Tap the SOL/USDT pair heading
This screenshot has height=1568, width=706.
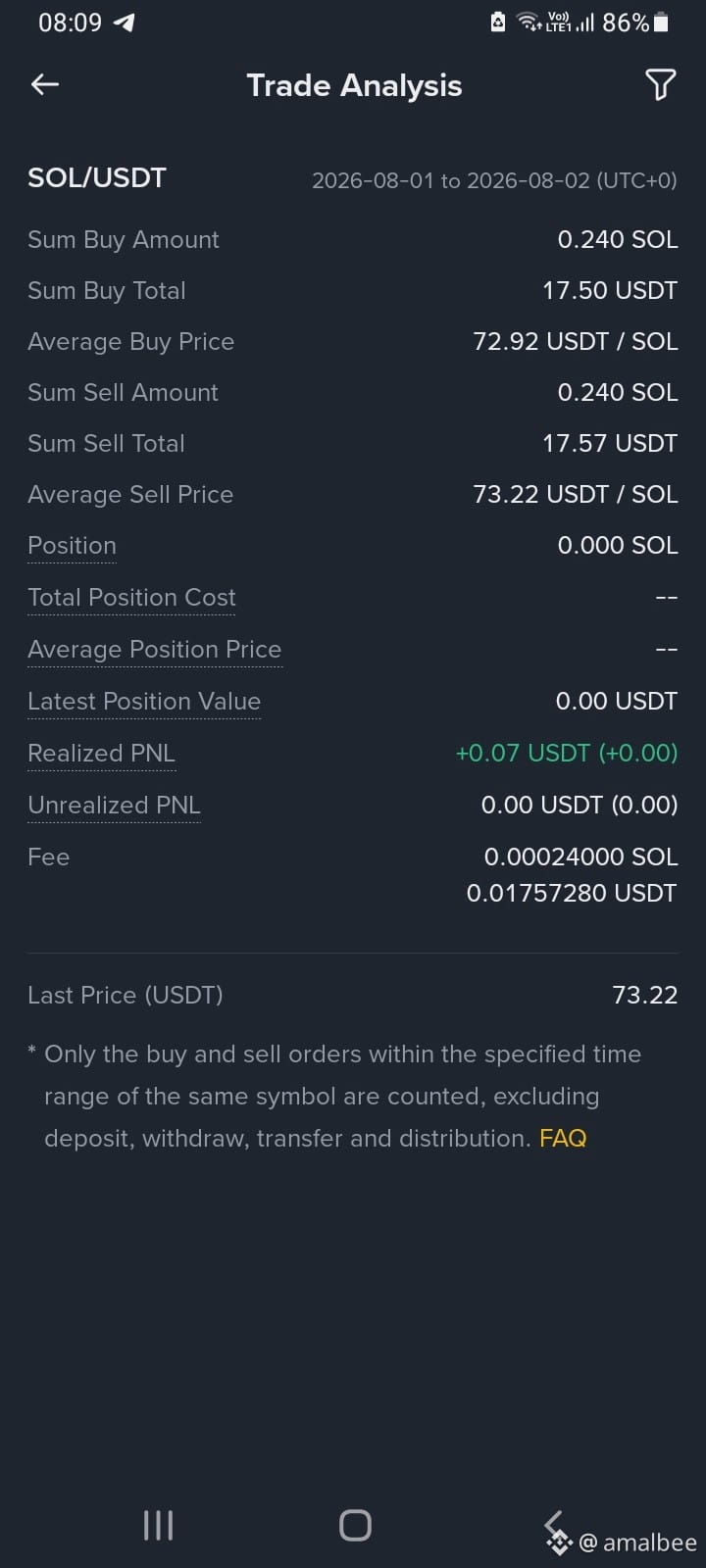(97, 177)
